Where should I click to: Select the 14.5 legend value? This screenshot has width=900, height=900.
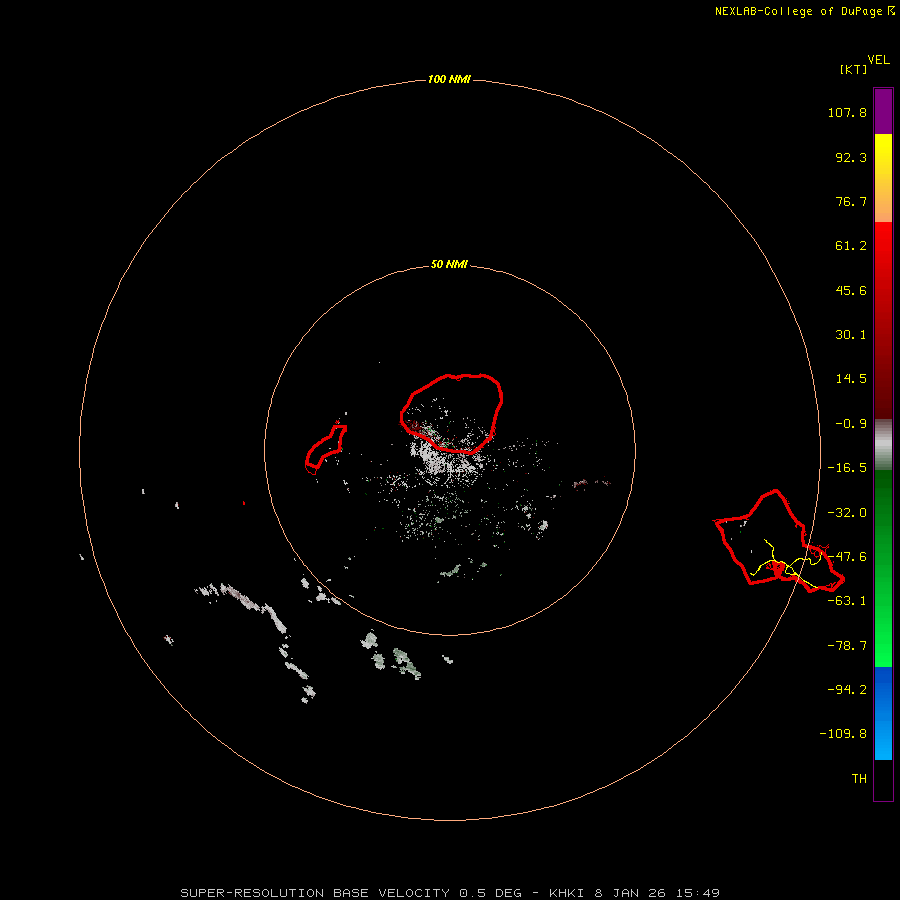tap(851, 379)
